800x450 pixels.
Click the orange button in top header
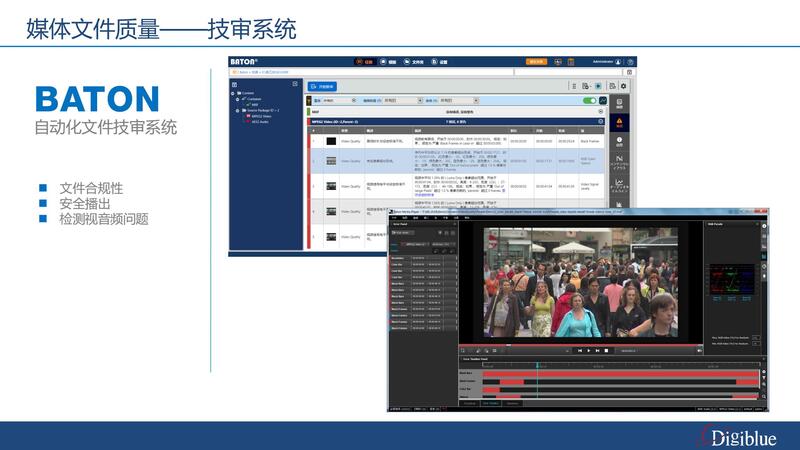click(x=536, y=61)
